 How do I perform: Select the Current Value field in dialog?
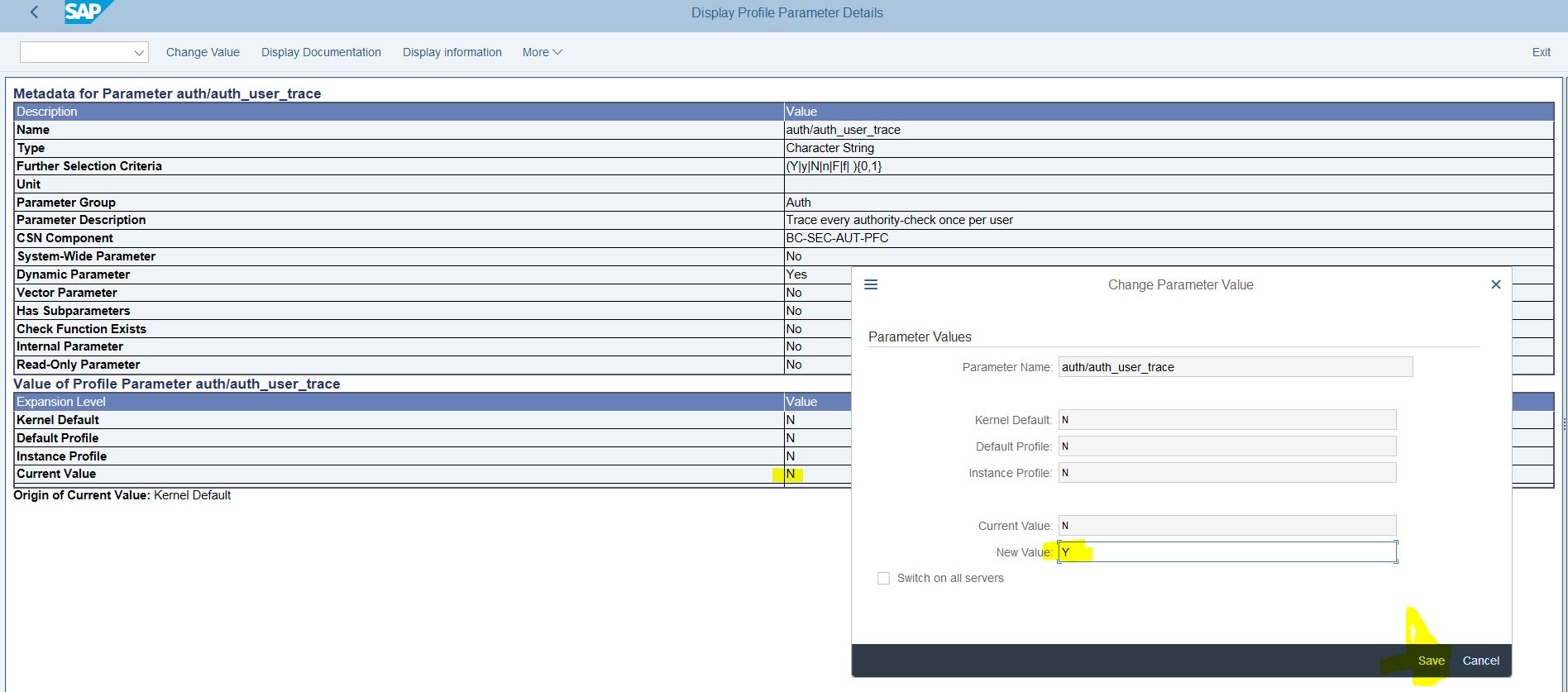[x=1227, y=526]
